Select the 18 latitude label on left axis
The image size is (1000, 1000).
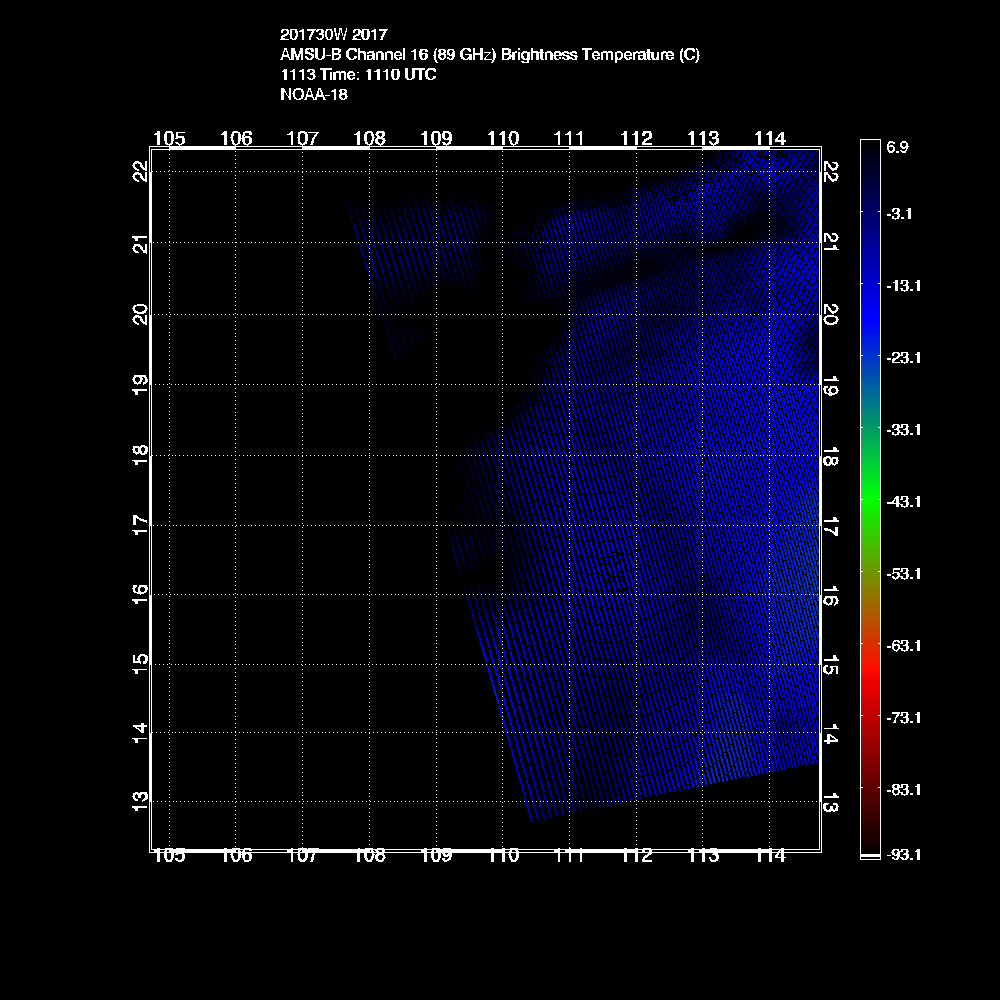(x=140, y=453)
